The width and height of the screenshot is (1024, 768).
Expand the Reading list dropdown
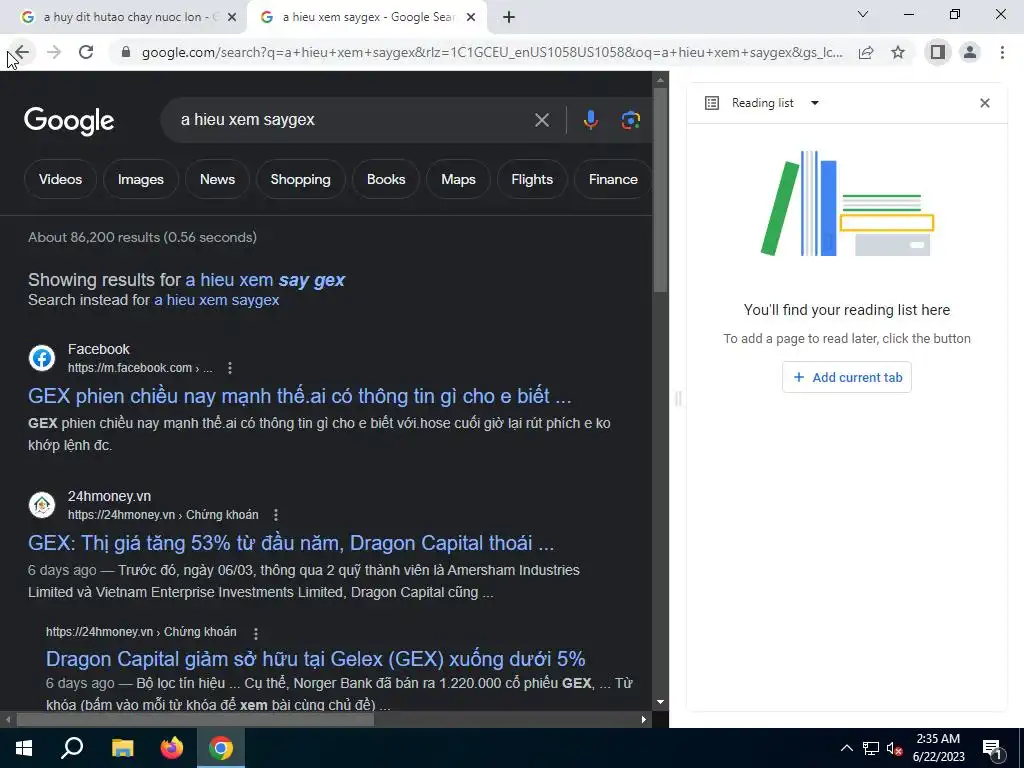814,103
